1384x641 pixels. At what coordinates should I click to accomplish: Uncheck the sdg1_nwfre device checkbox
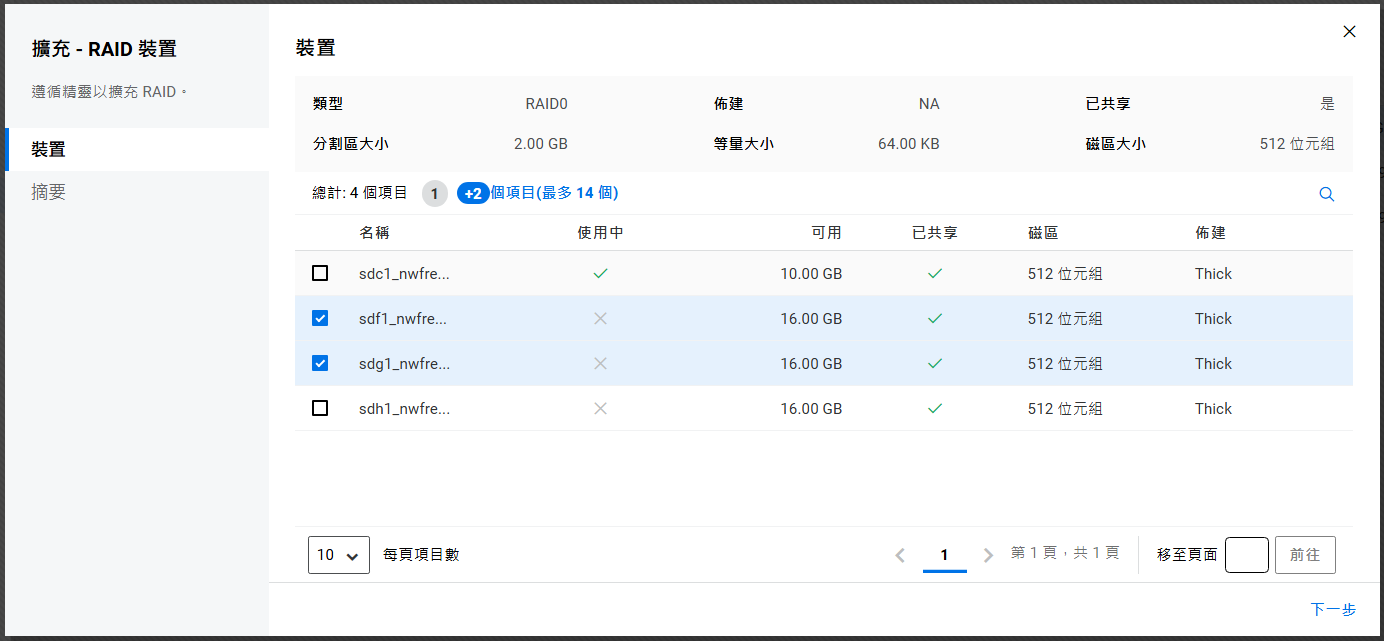point(320,363)
